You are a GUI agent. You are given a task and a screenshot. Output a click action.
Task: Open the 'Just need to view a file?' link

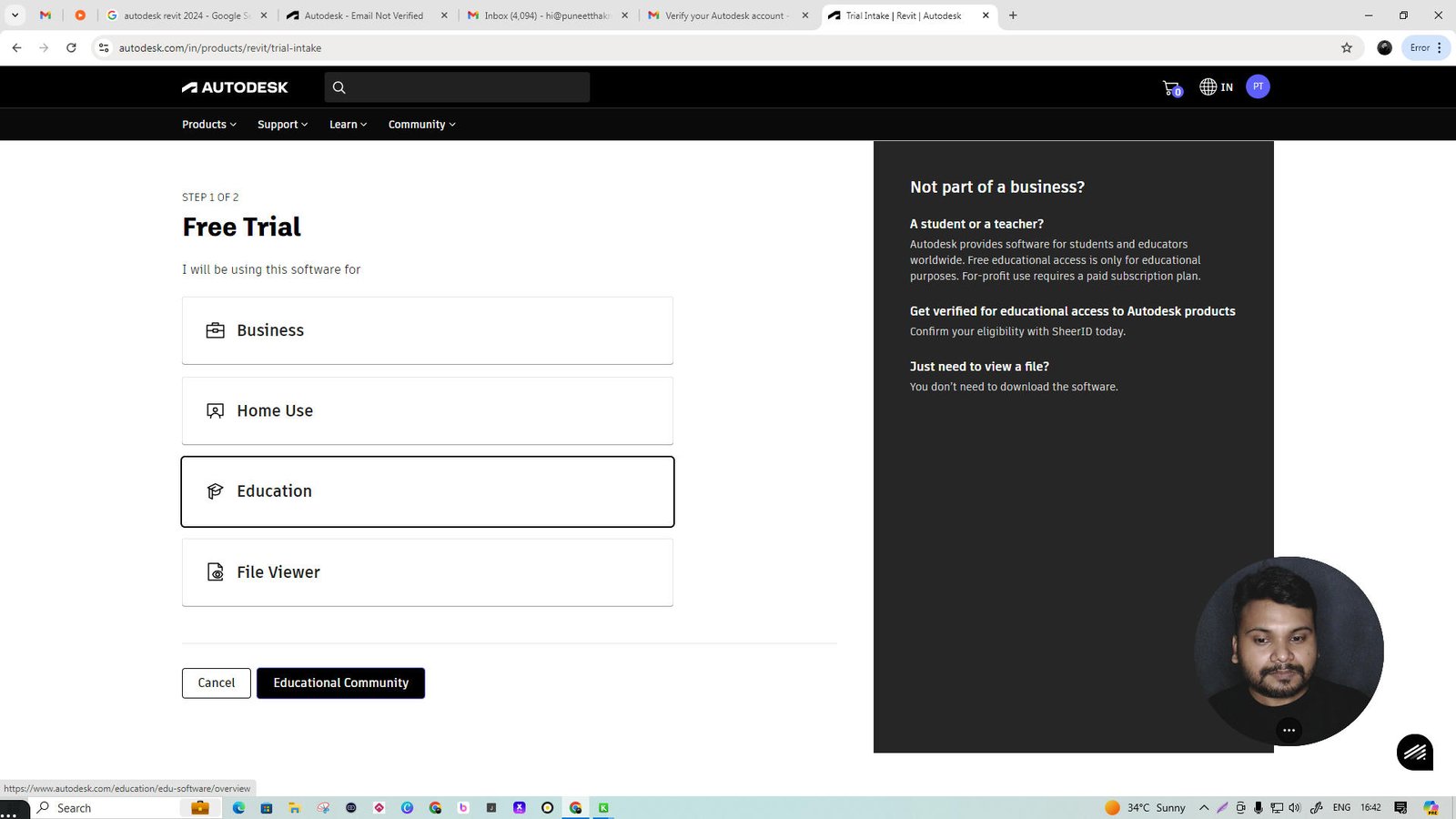[979, 367]
